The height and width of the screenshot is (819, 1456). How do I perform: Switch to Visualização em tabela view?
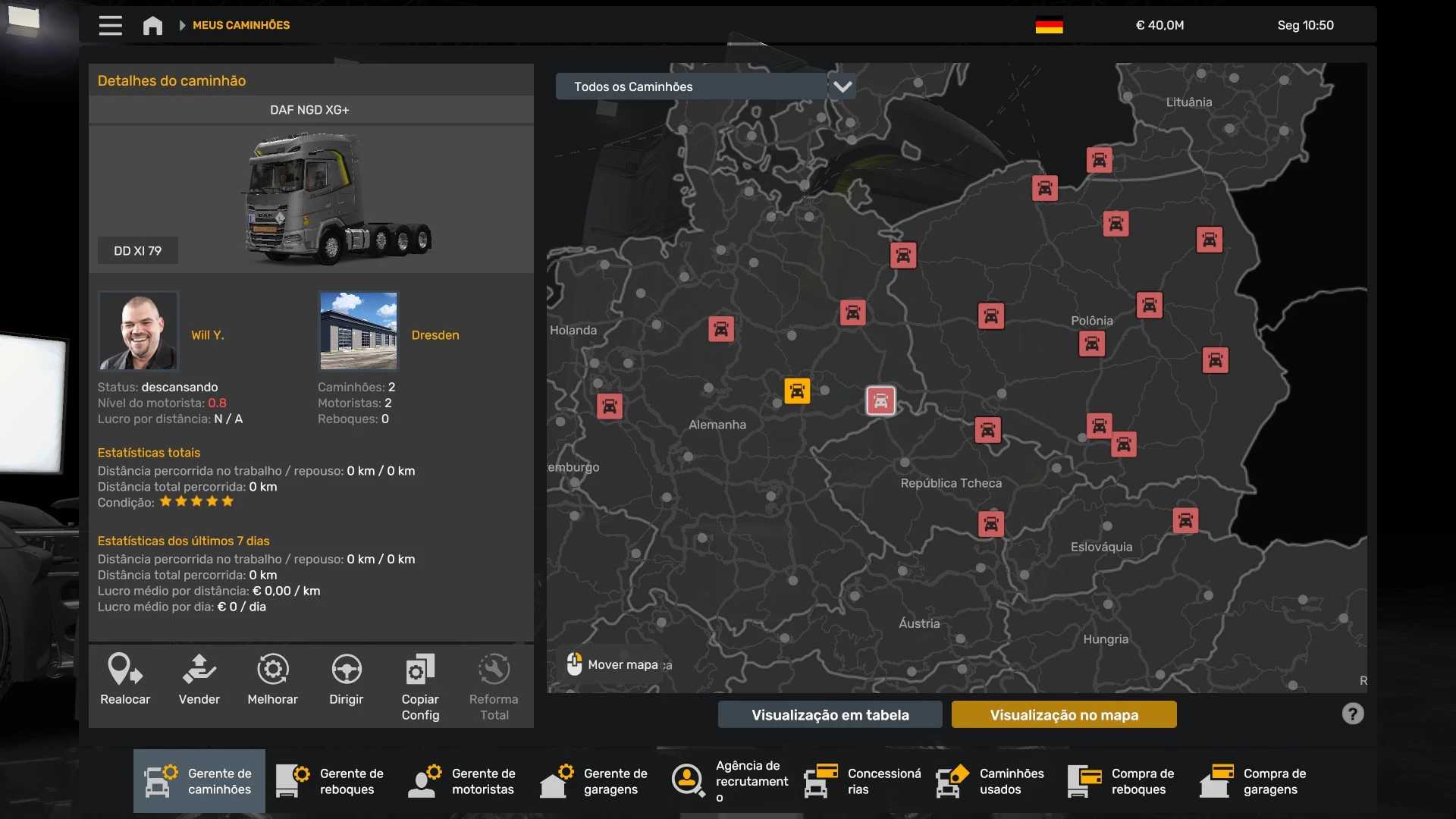click(x=830, y=714)
